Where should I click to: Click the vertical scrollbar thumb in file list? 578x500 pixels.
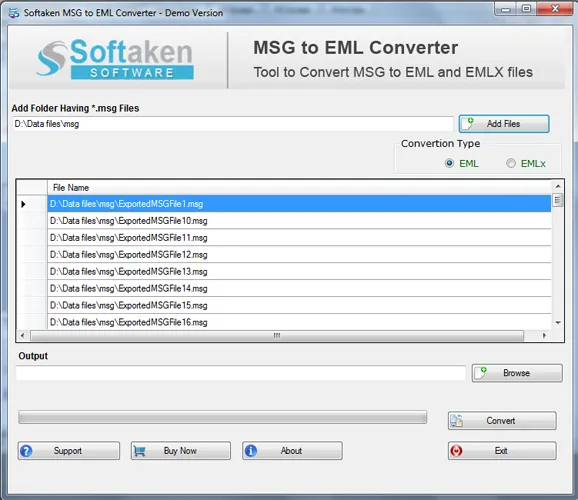pyautogui.click(x=557, y=200)
